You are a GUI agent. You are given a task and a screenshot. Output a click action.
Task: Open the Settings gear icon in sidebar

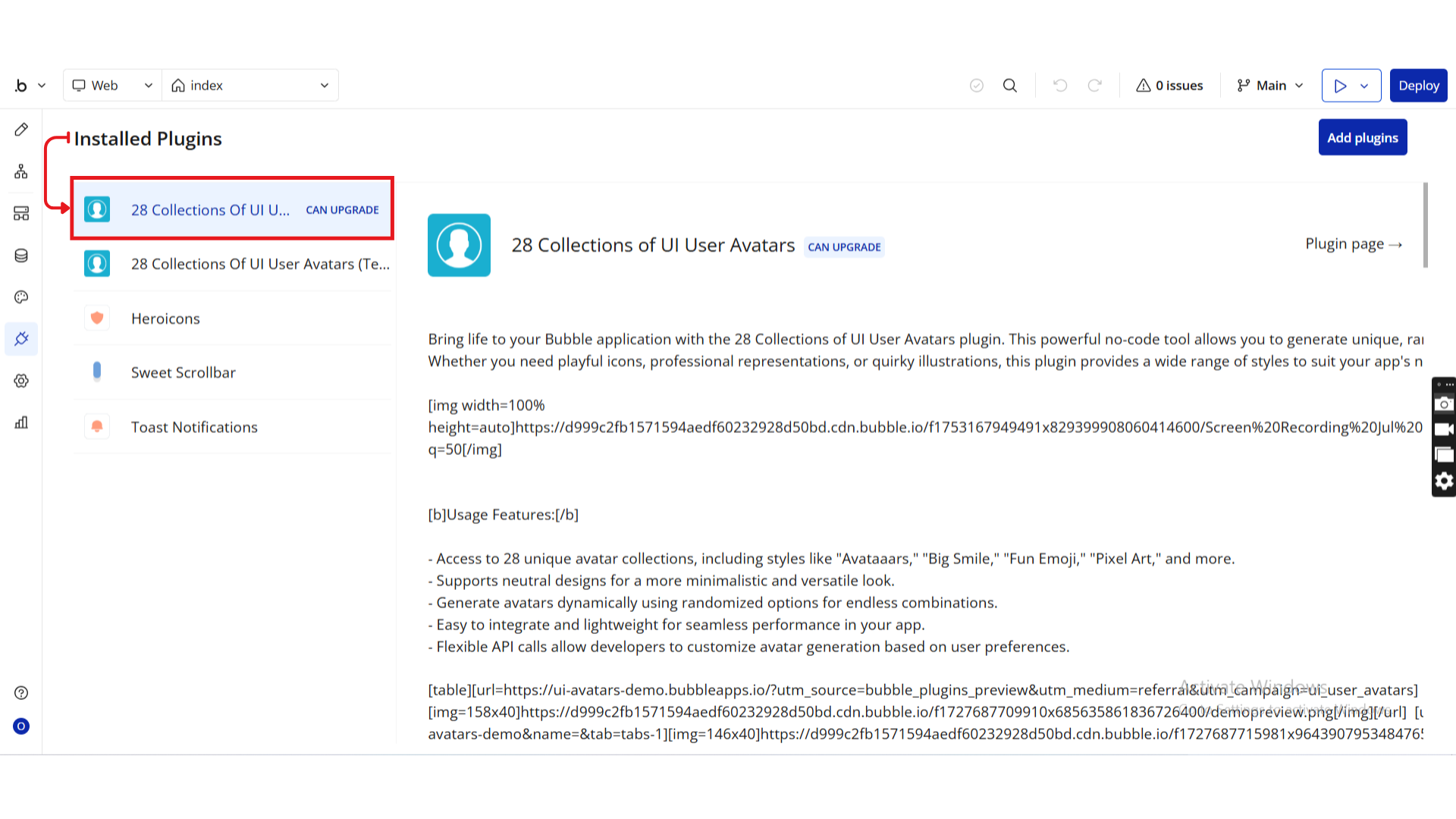tap(21, 381)
